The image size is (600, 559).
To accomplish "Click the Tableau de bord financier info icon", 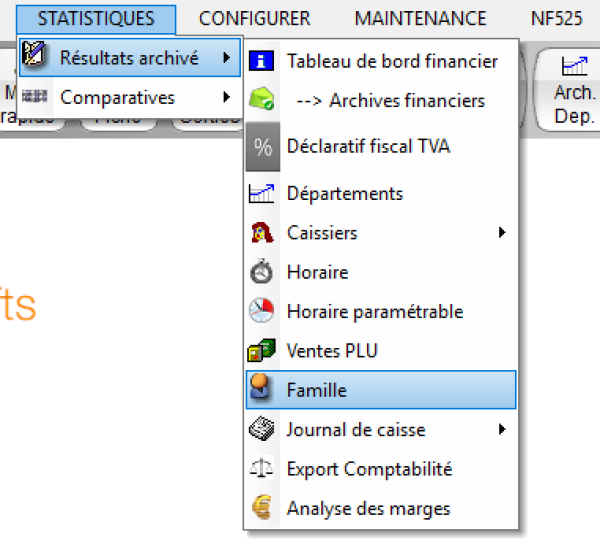I will (x=261, y=61).
